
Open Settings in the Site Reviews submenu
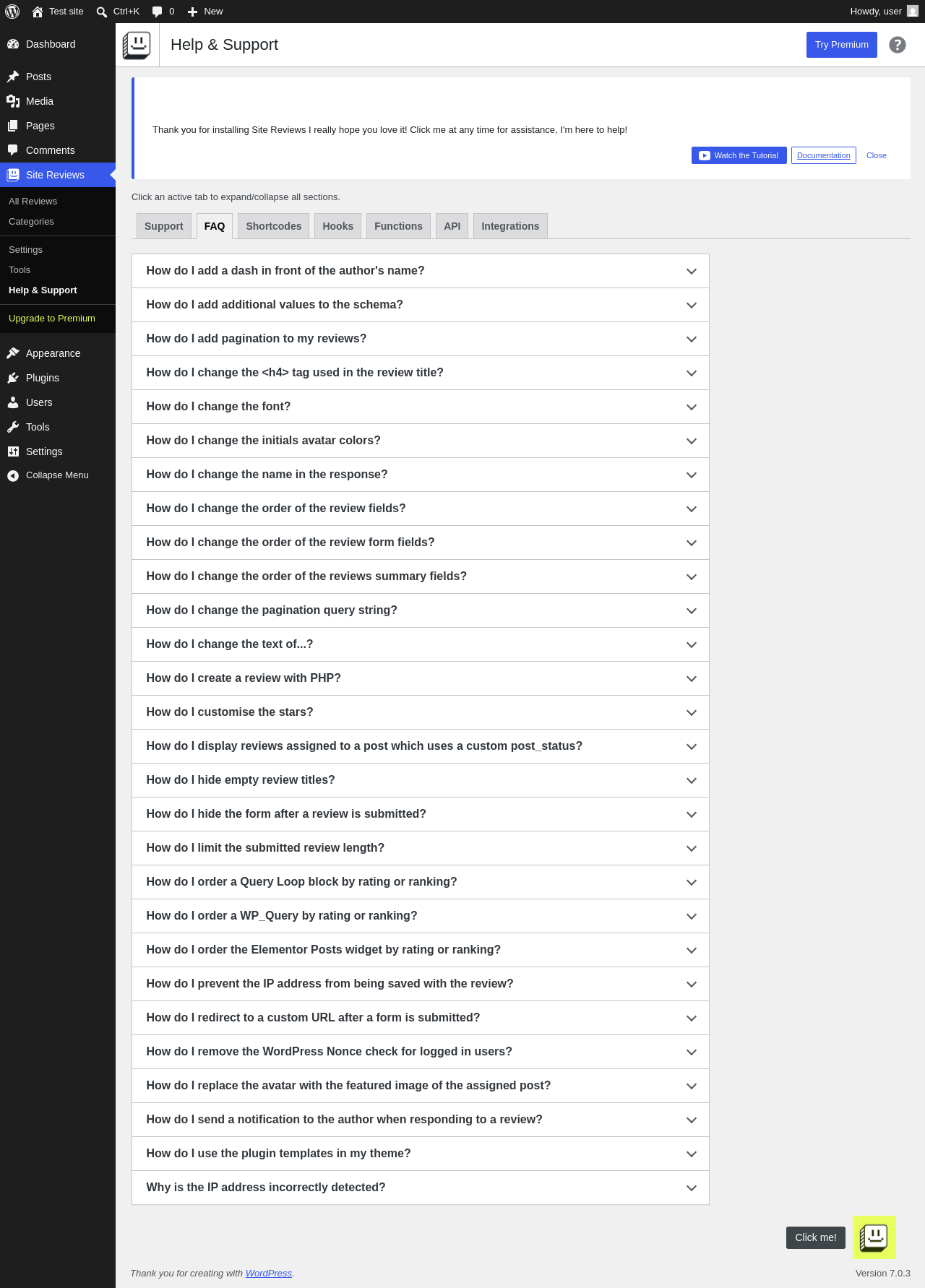pos(58,250)
